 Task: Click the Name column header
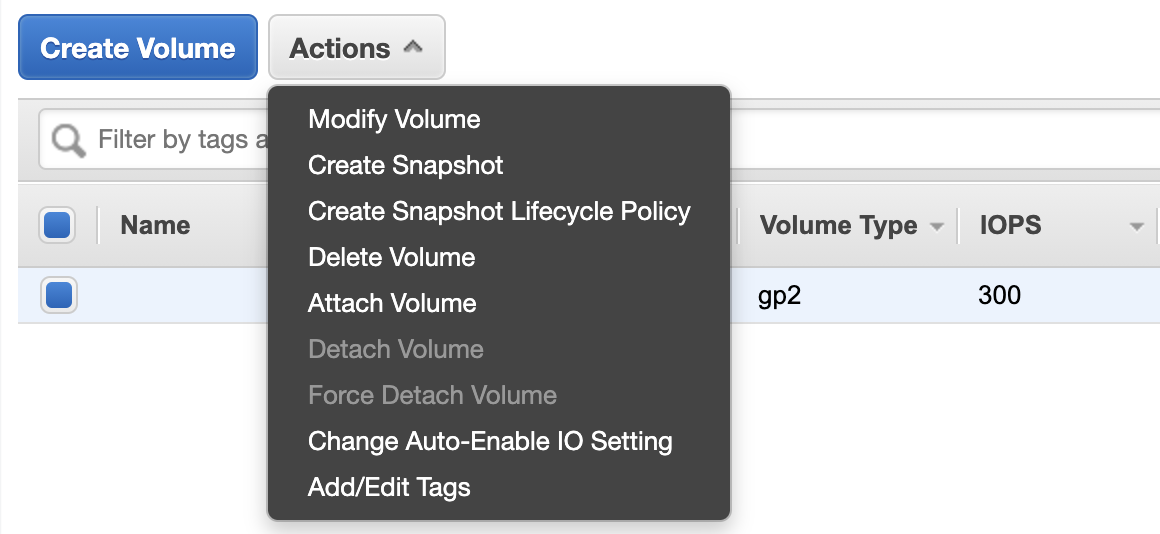(x=155, y=225)
